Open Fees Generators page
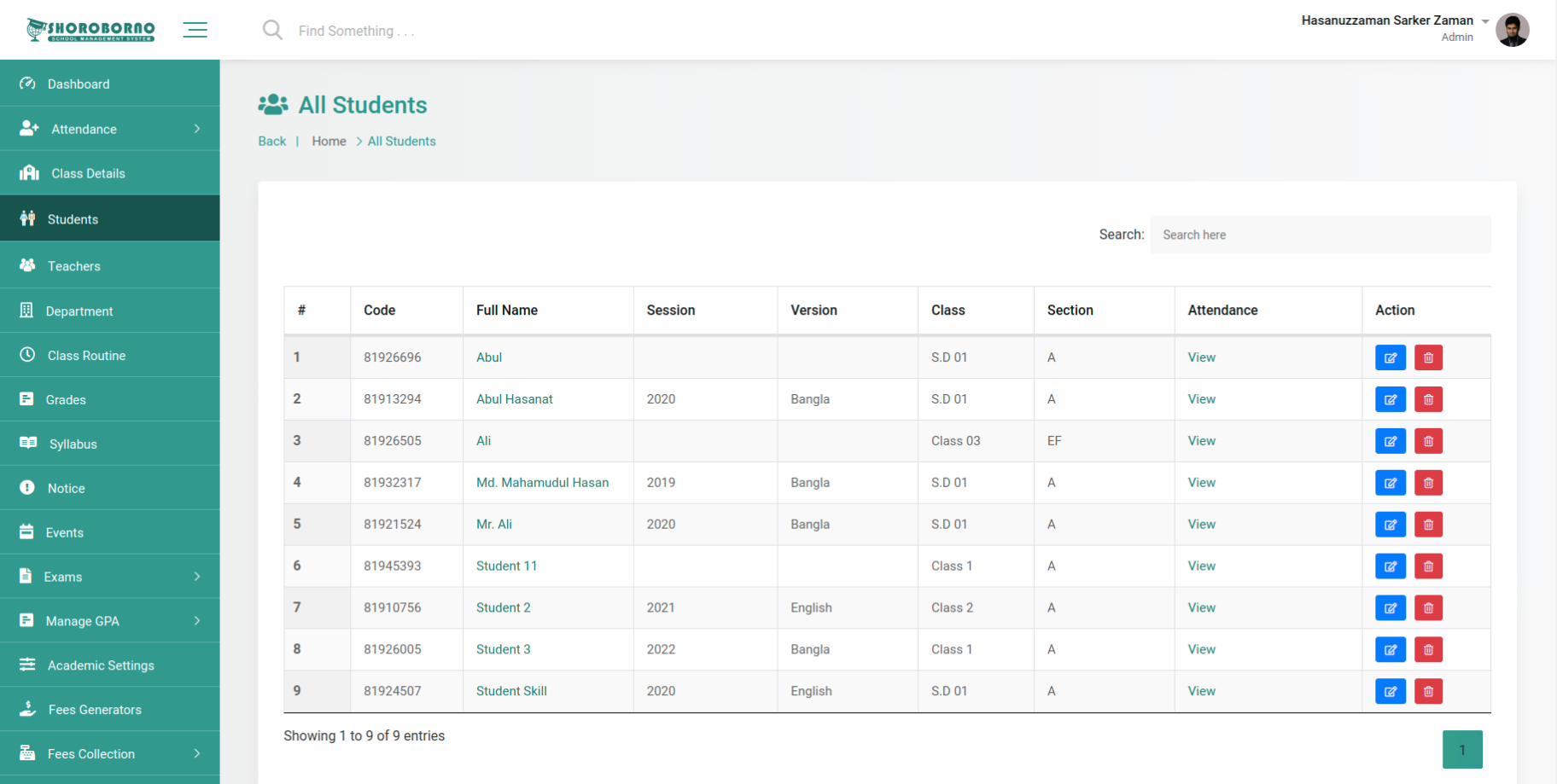 (x=109, y=710)
